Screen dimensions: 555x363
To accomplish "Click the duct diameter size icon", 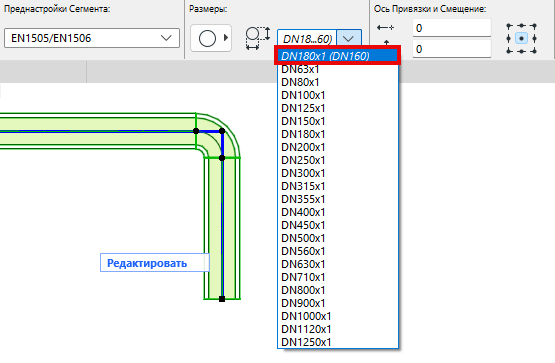I will tap(258, 38).
